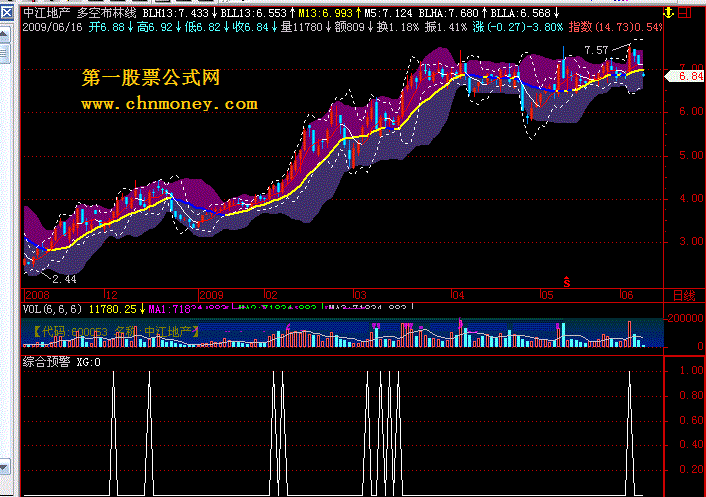706x497 pixels.
Task: Click the yellow M13:6.993 value
Action: click(326, 13)
